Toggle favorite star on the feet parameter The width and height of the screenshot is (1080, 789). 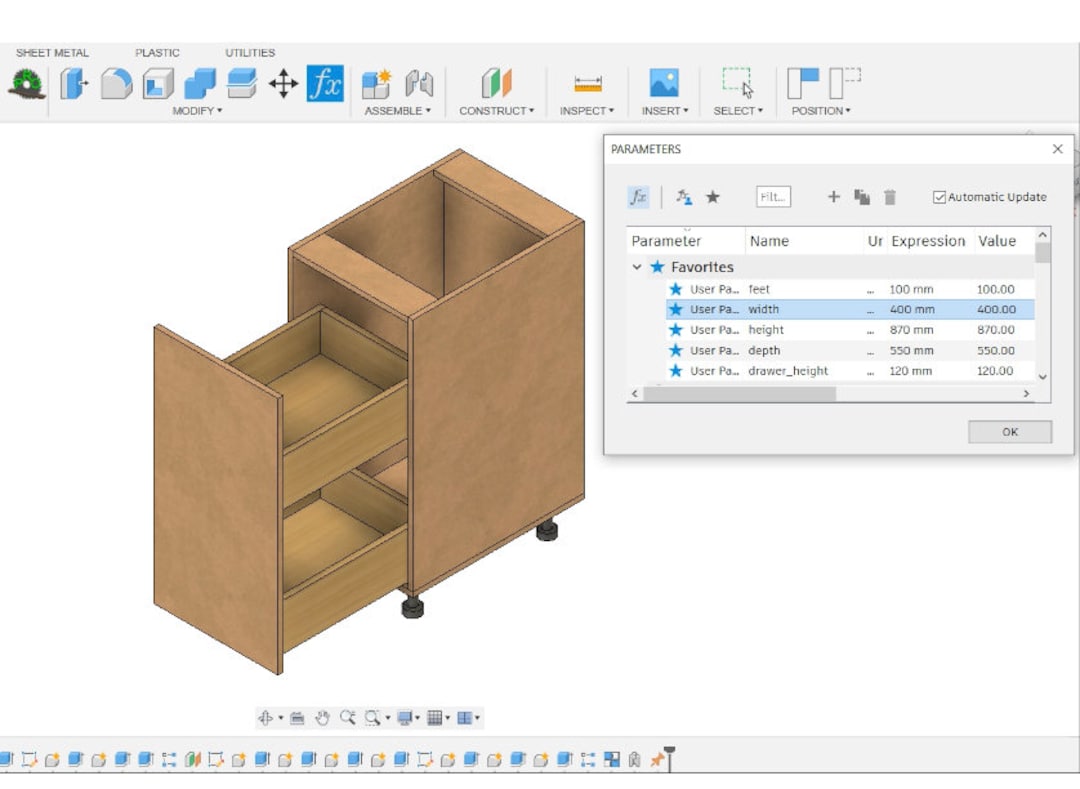pyautogui.click(x=676, y=288)
